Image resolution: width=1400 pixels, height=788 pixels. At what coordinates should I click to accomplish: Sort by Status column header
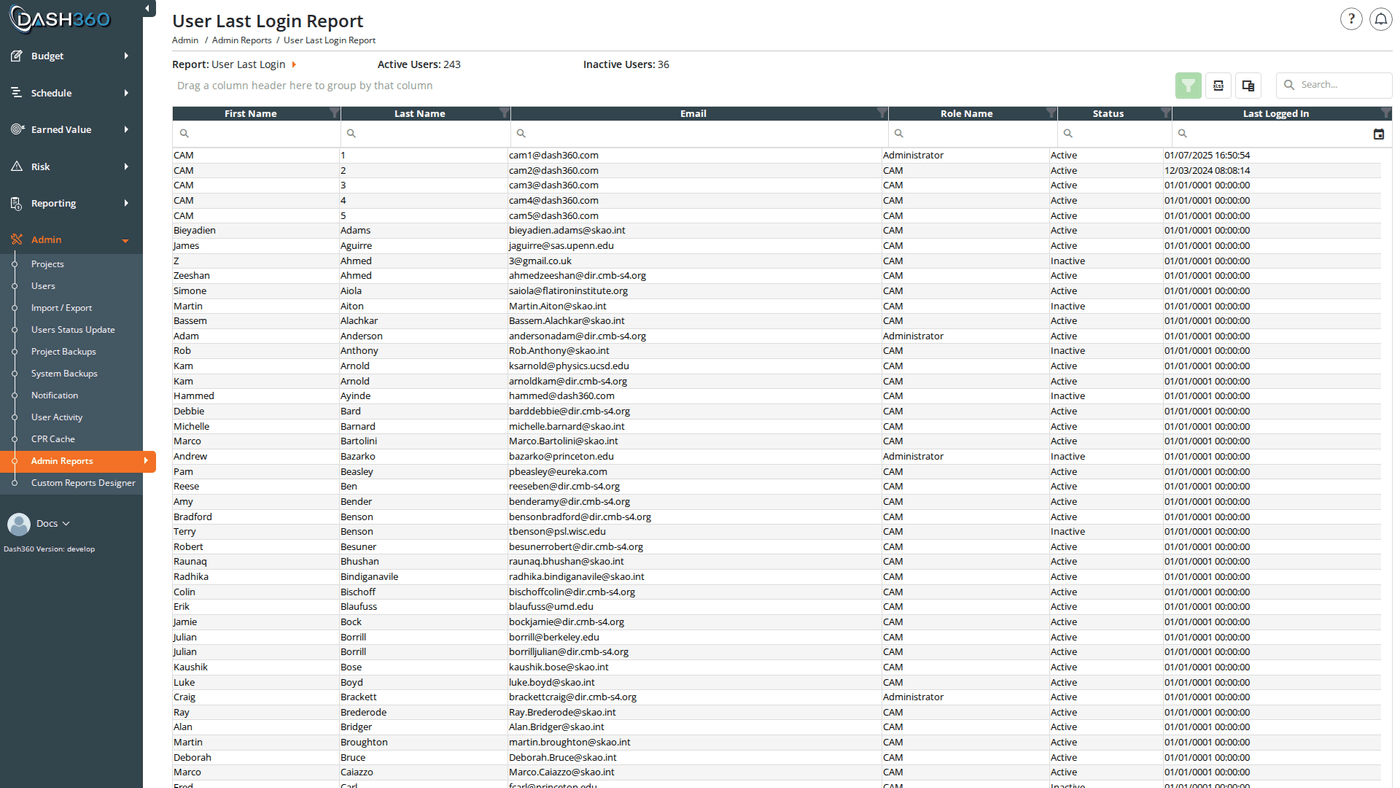pos(1108,114)
